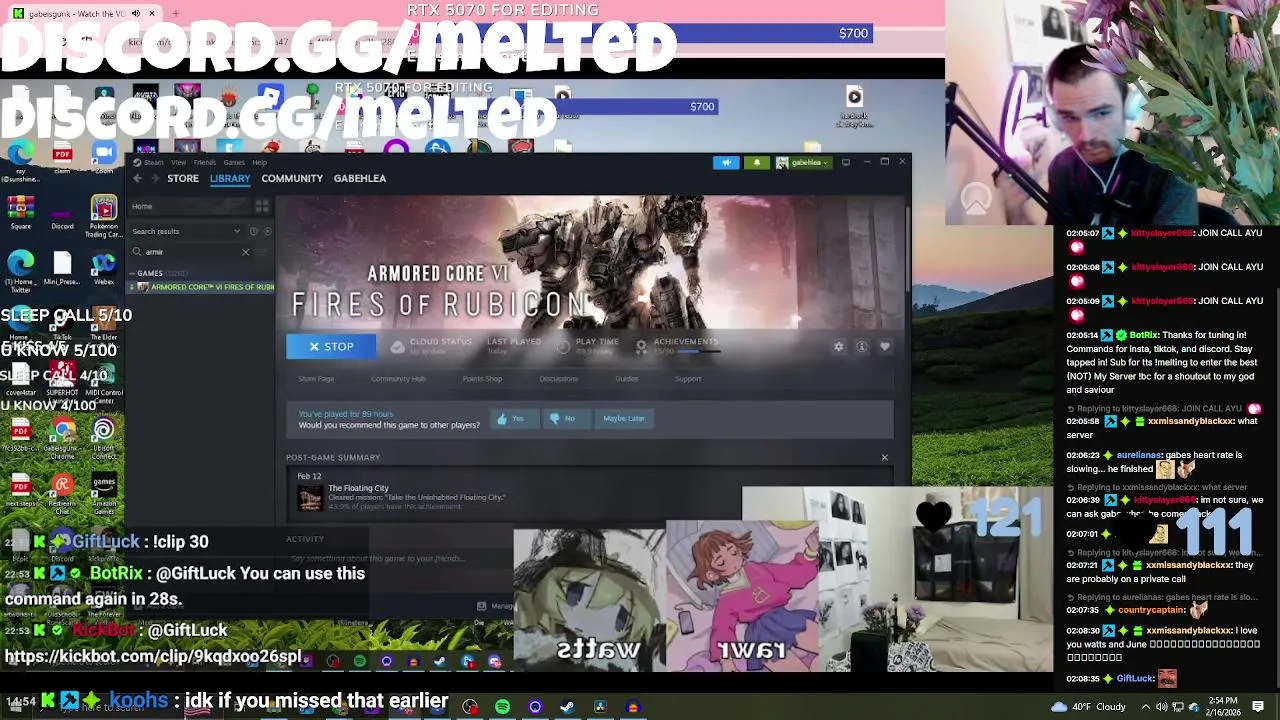This screenshot has height=720, width=1280.
Task: Add game to favorites with heart icon
Action: (885, 347)
